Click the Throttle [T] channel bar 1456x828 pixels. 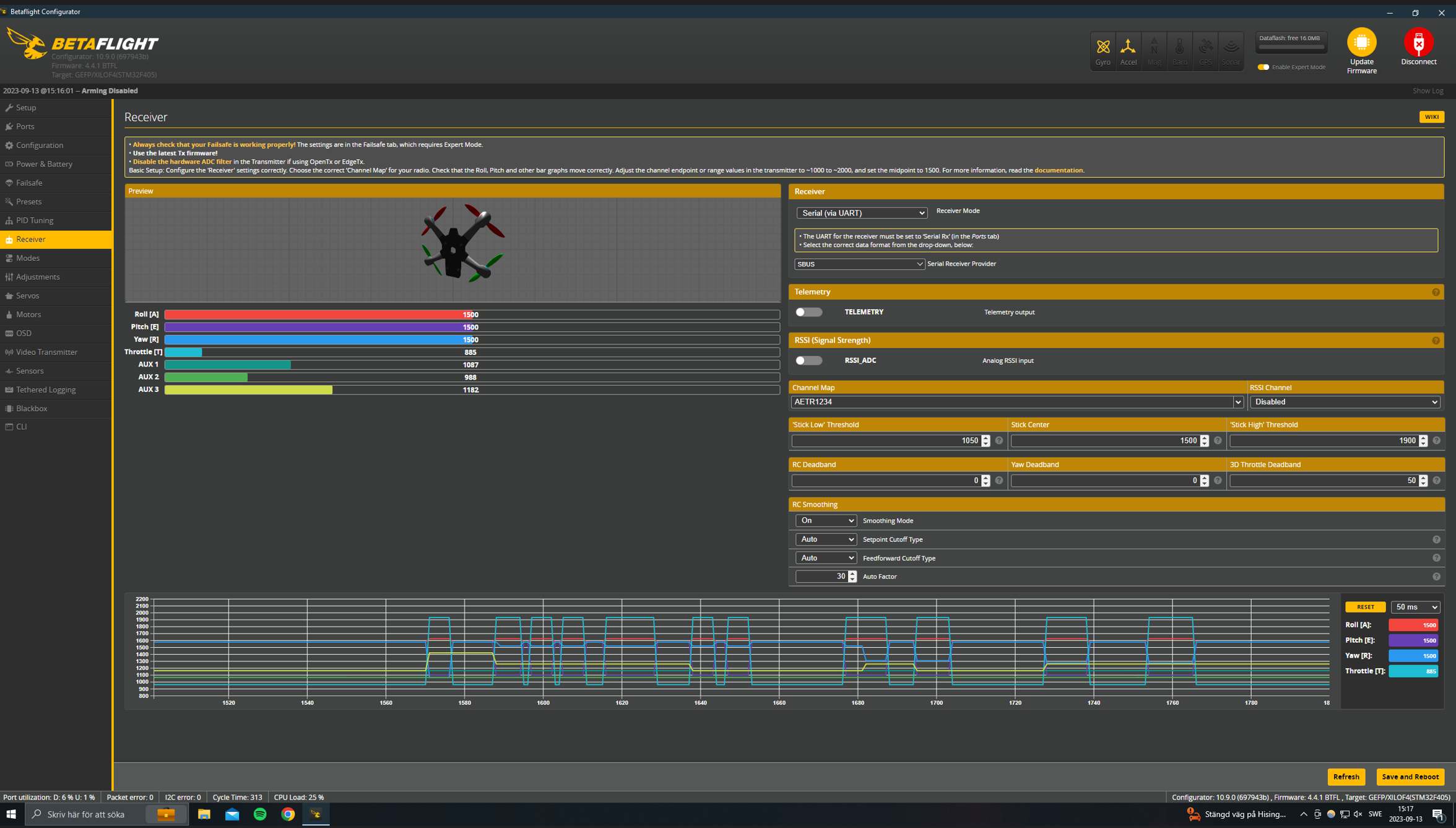coord(471,352)
